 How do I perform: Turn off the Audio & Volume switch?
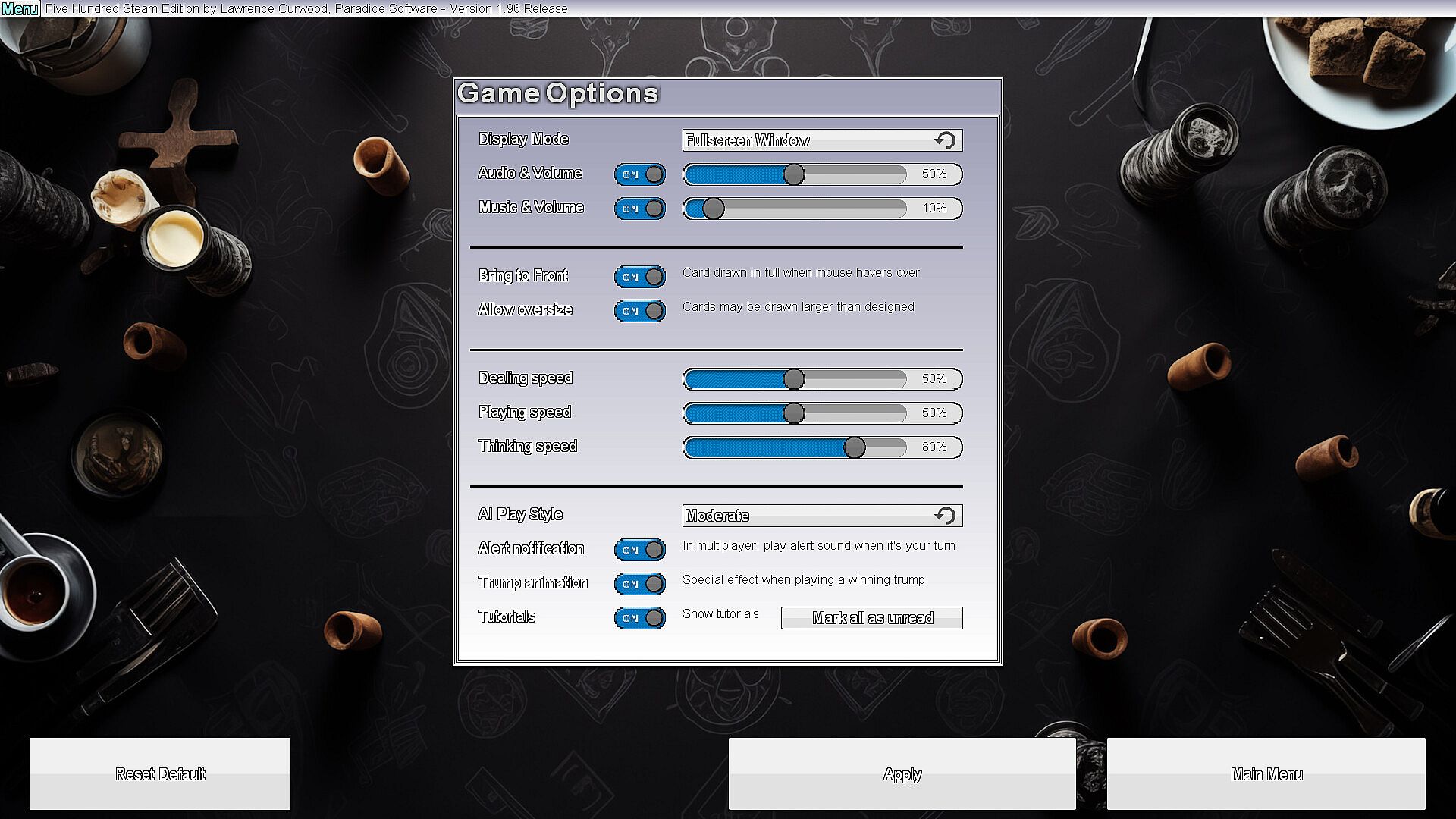click(x=639, y=174)
